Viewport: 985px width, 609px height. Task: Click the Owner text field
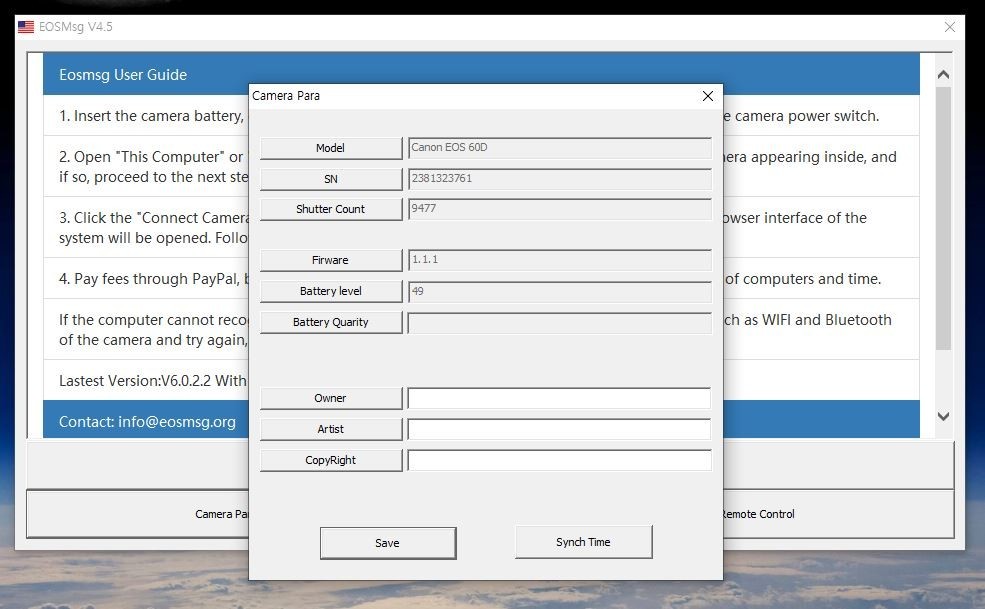click(559, 398)
